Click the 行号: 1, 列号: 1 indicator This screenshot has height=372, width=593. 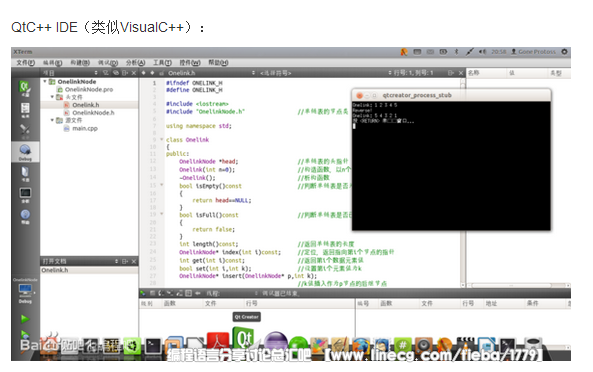pyautogui.click(x=413, y=73)
